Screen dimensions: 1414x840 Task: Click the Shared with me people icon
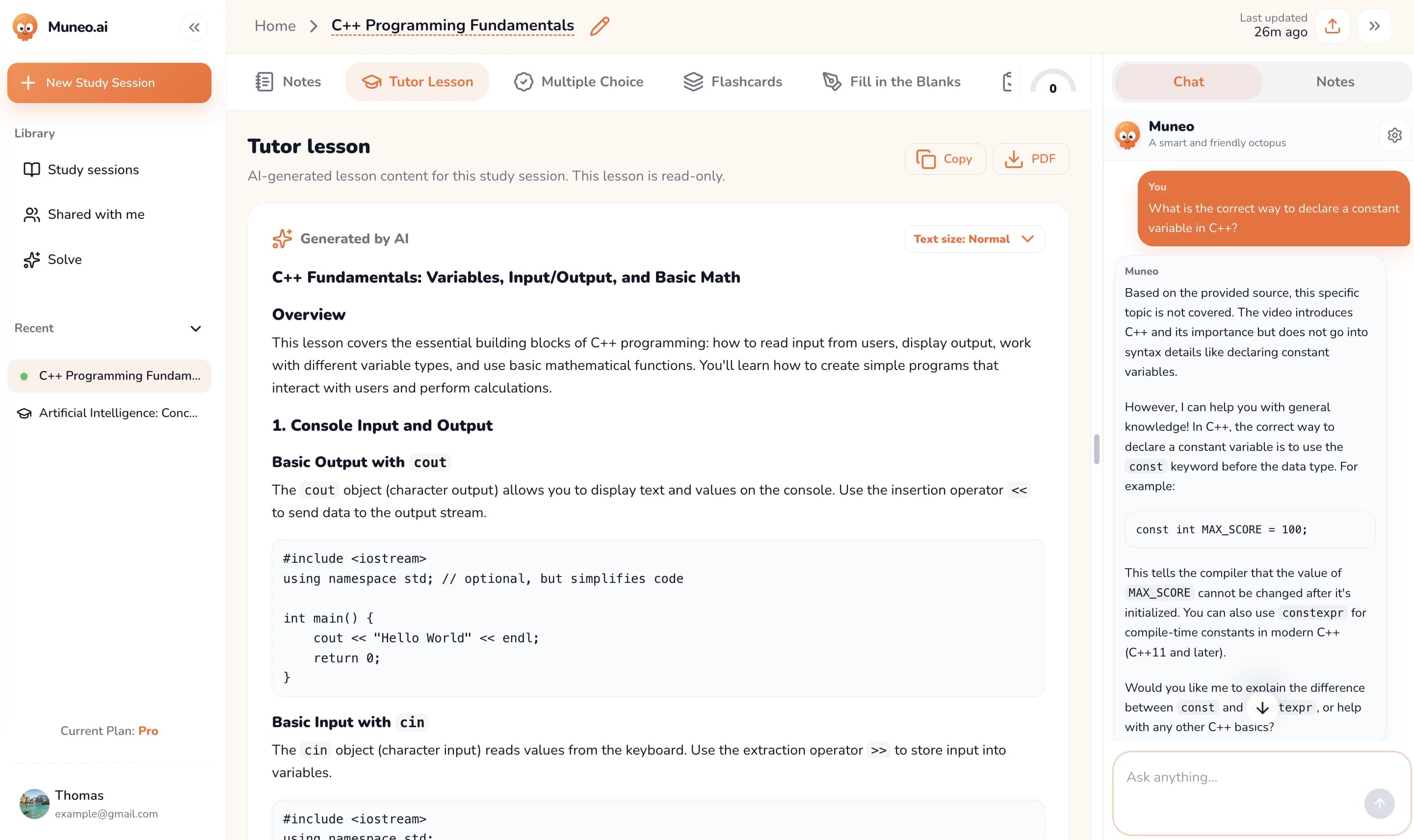(x=32, y=214)
